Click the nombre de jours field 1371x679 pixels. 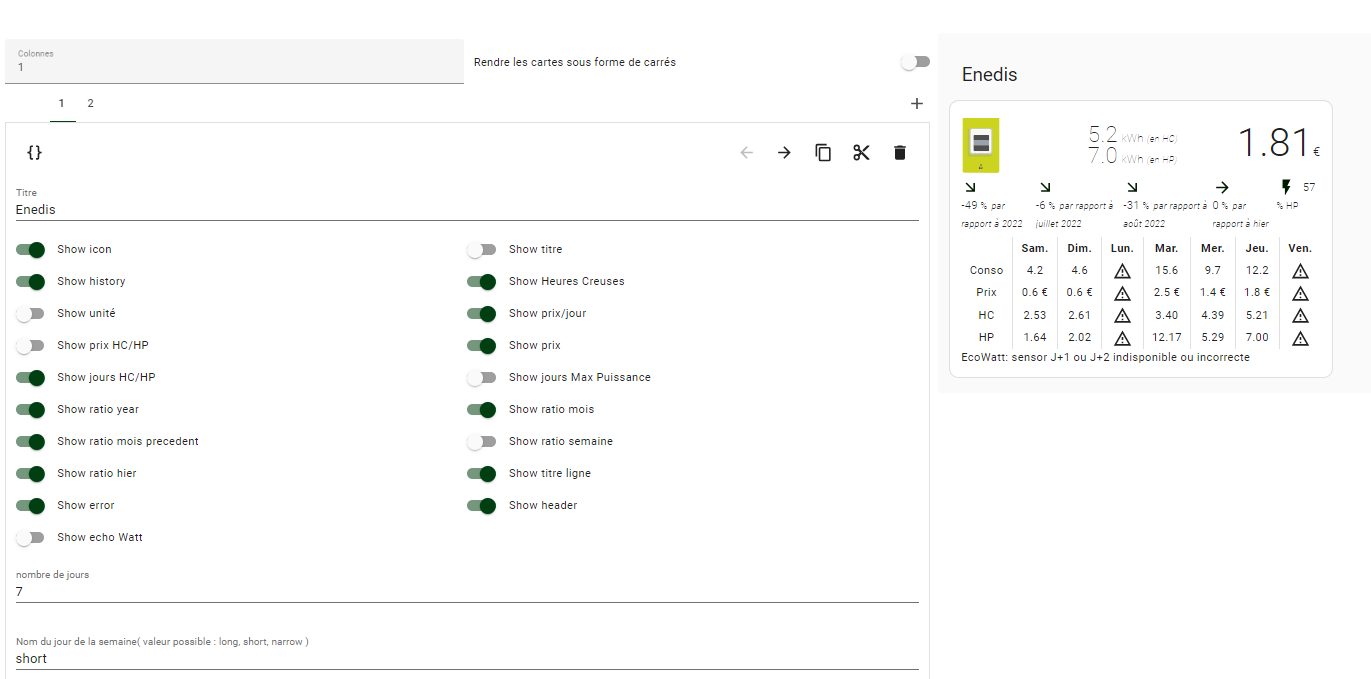[466, 592]
